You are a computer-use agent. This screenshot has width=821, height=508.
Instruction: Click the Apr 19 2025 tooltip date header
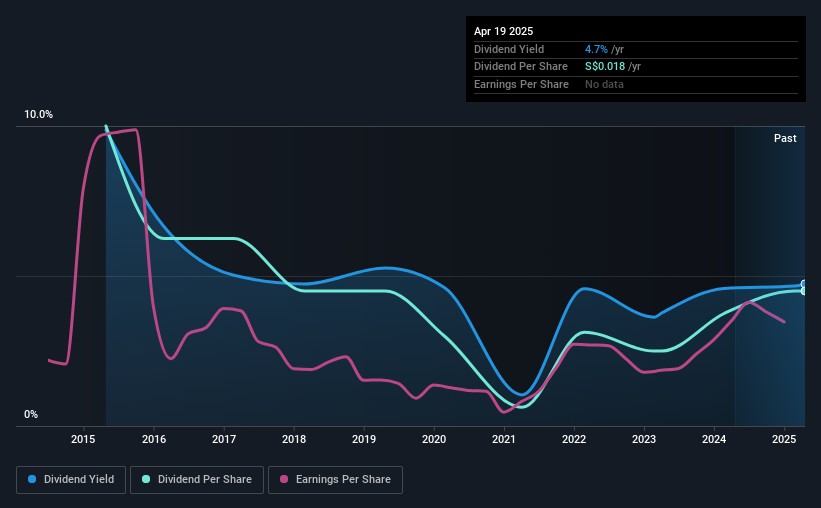point(503,31)
